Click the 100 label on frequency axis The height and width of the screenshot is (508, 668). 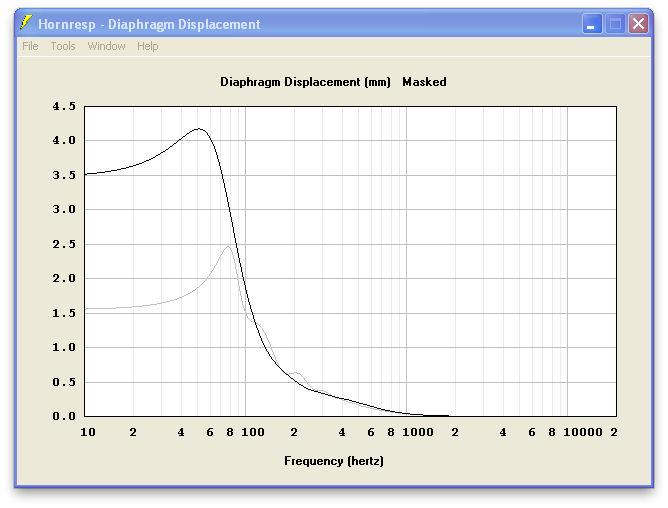click(253, 433)
